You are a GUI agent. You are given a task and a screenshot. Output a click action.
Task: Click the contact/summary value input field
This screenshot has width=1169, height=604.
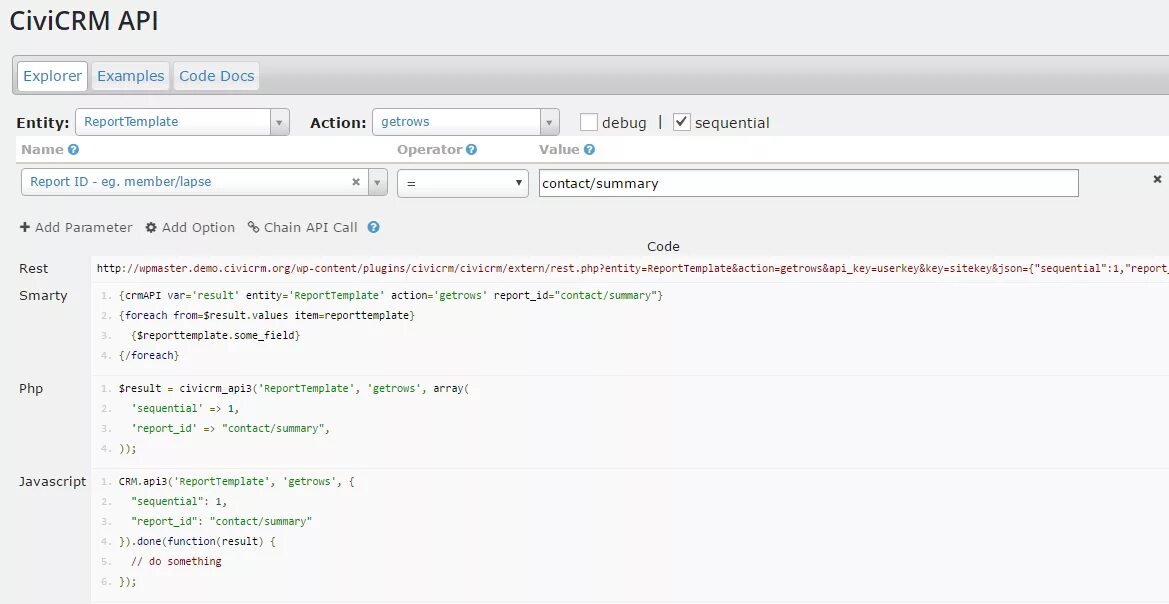tap(808, 183)
